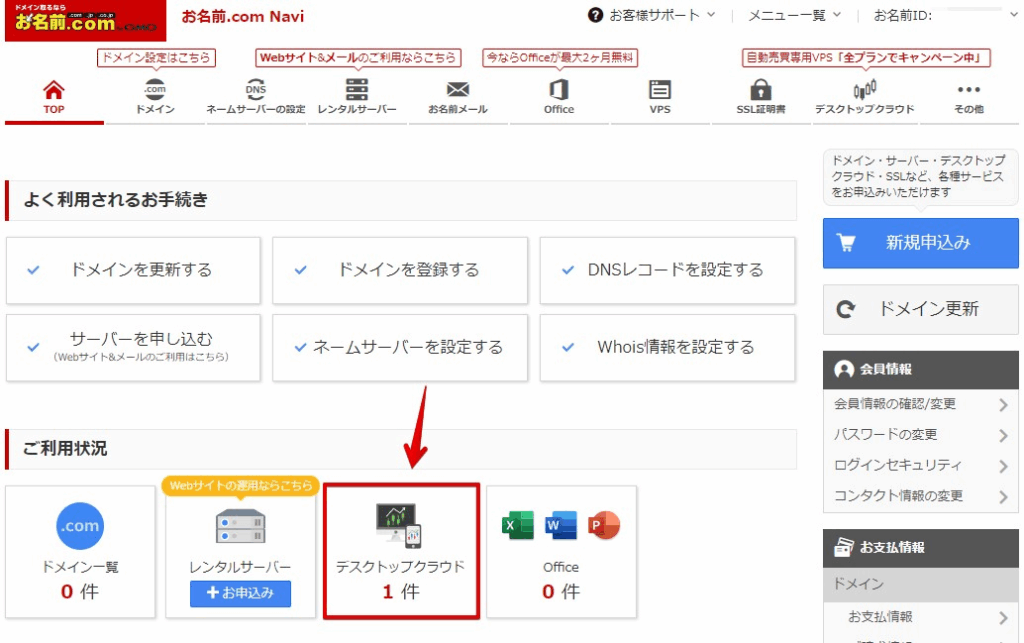1024x643 pixels.
Task: Click サーバーを申し込む button
Action: [x=133, y=347]
